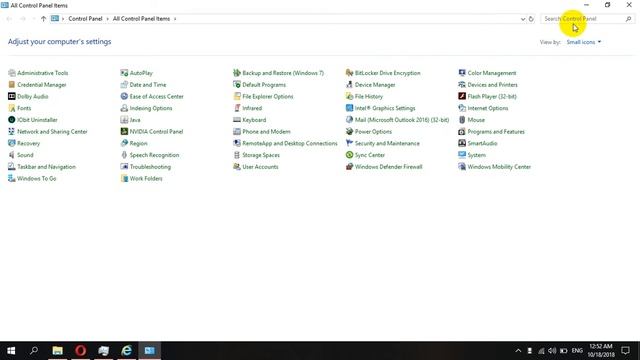Open File Explorer from the taskbar
640x360 pixels.
58,351
